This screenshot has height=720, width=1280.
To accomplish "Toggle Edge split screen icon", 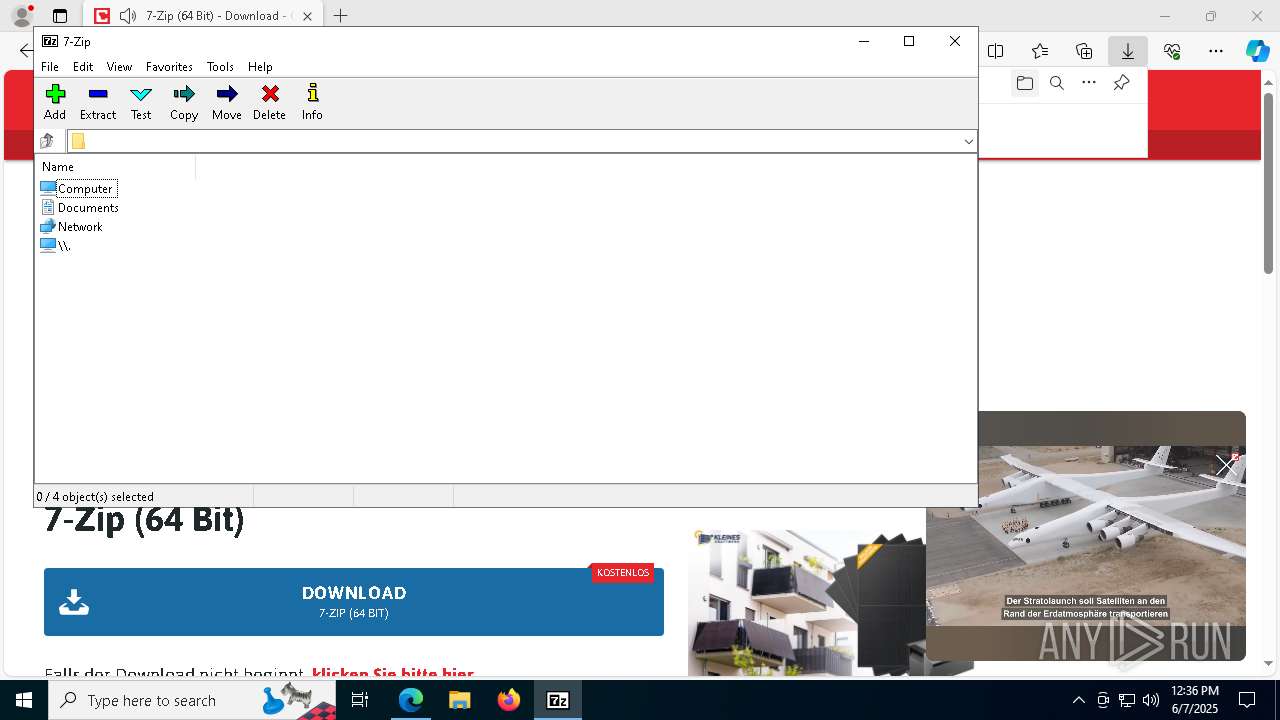I will click(996, 51).
